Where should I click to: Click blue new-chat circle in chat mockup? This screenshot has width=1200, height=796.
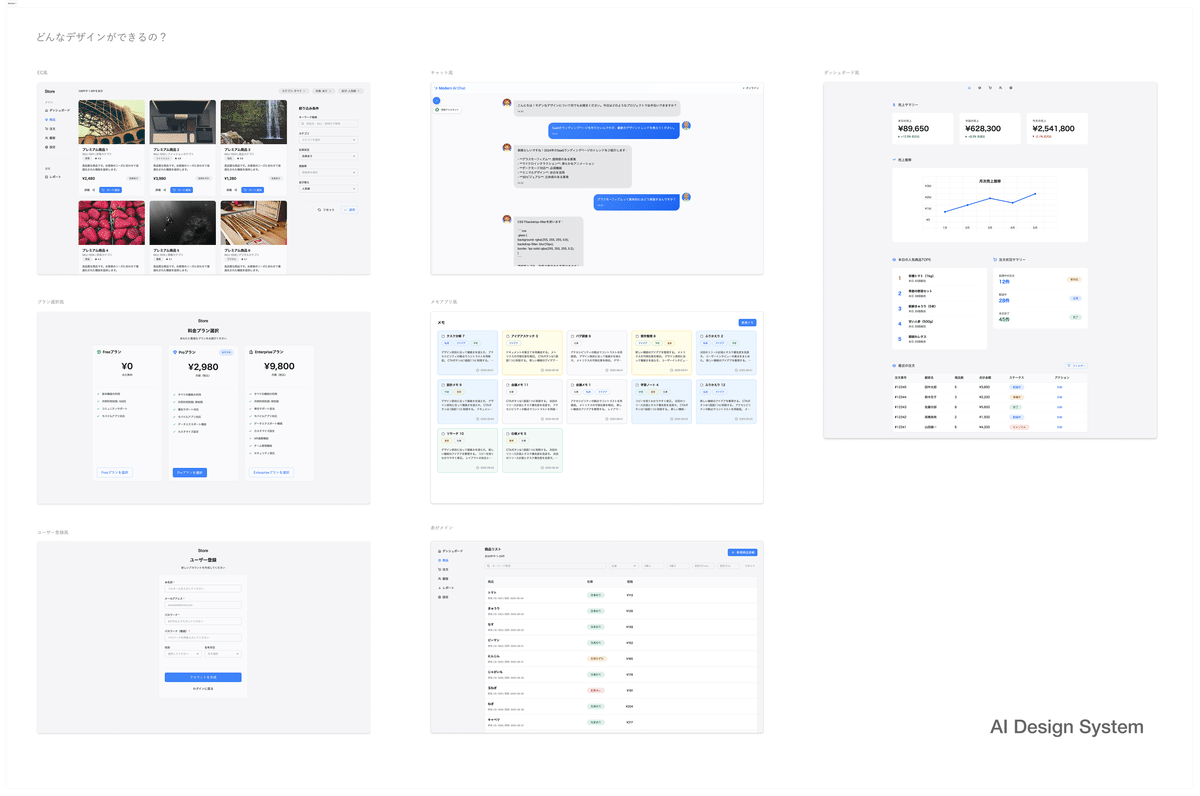pyautogui.click(x=437, y=101)
